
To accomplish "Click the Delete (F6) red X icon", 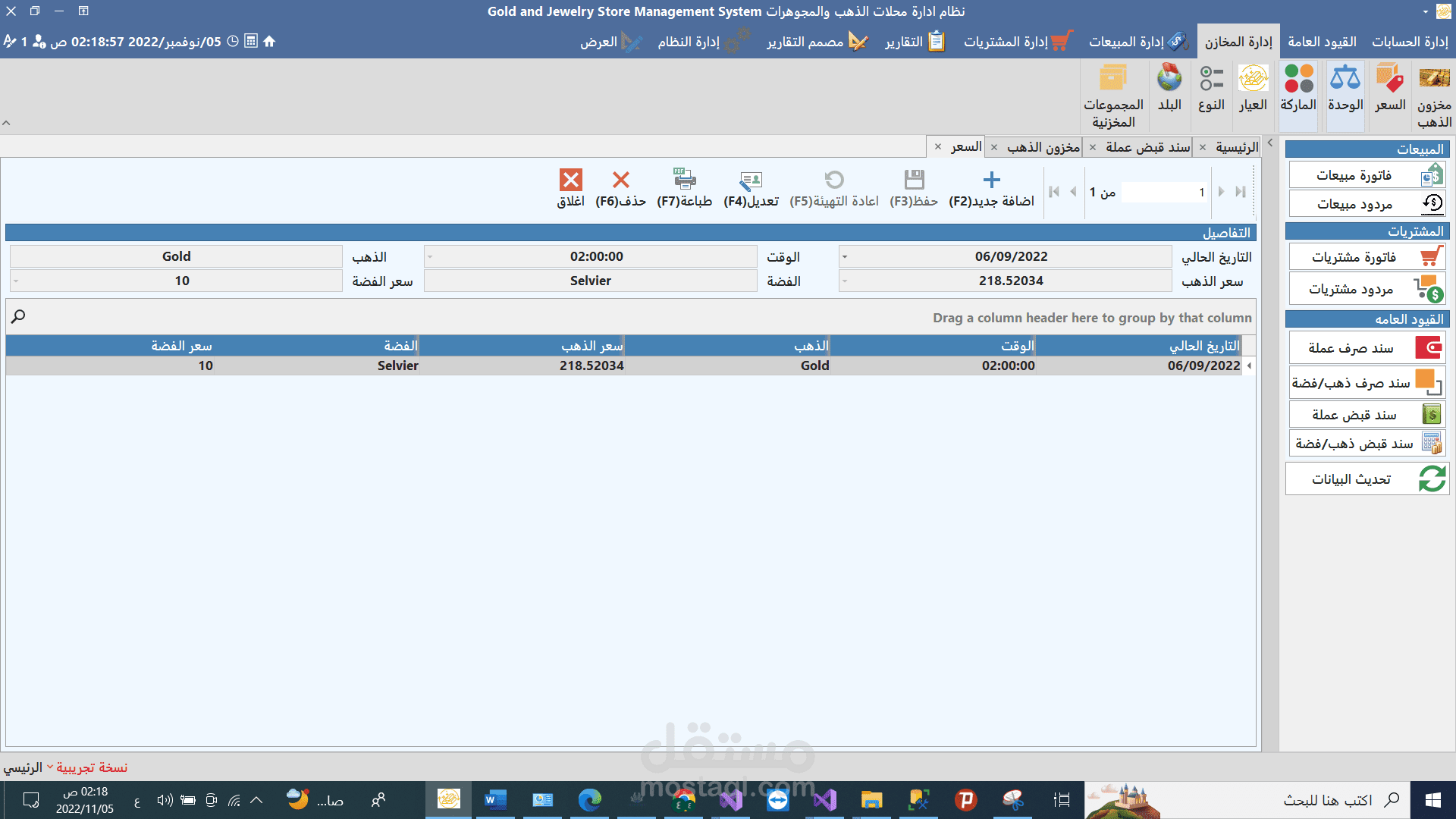I will pyautogui.click(x=620, y=180).
